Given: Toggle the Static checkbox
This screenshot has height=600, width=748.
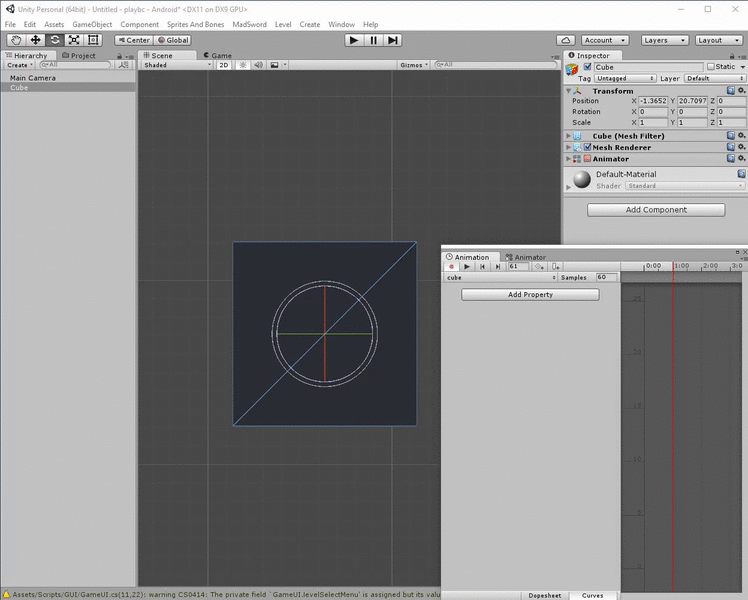Looking at the screenshot, I should [711, 67].
